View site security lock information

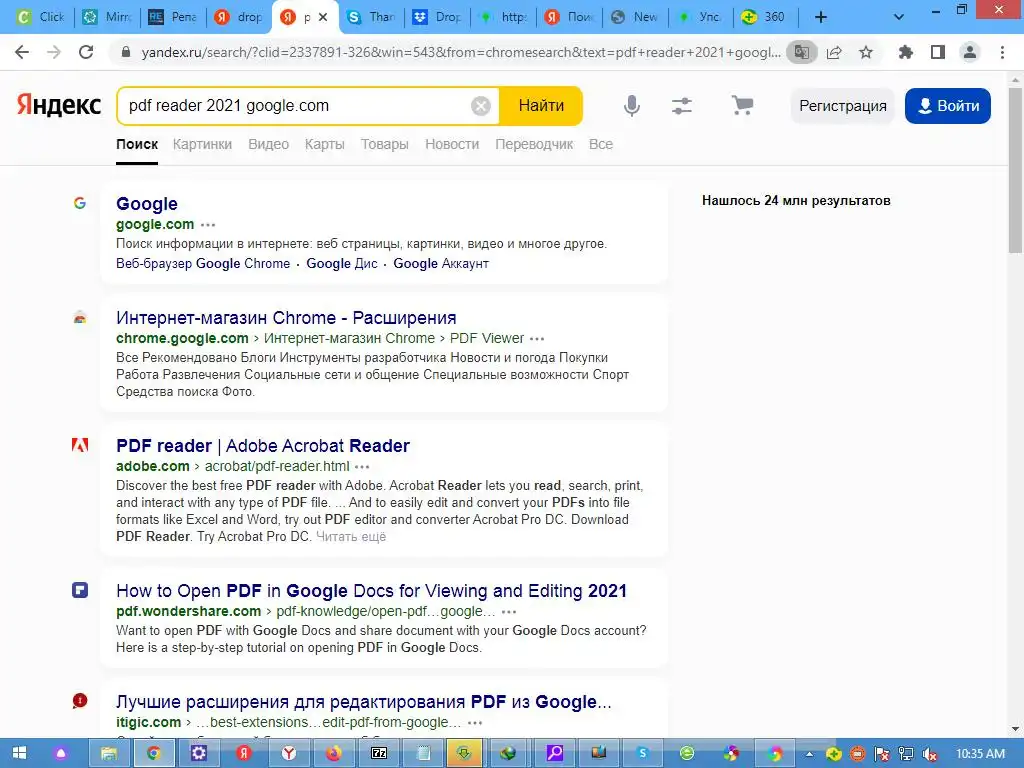(126, 52)
